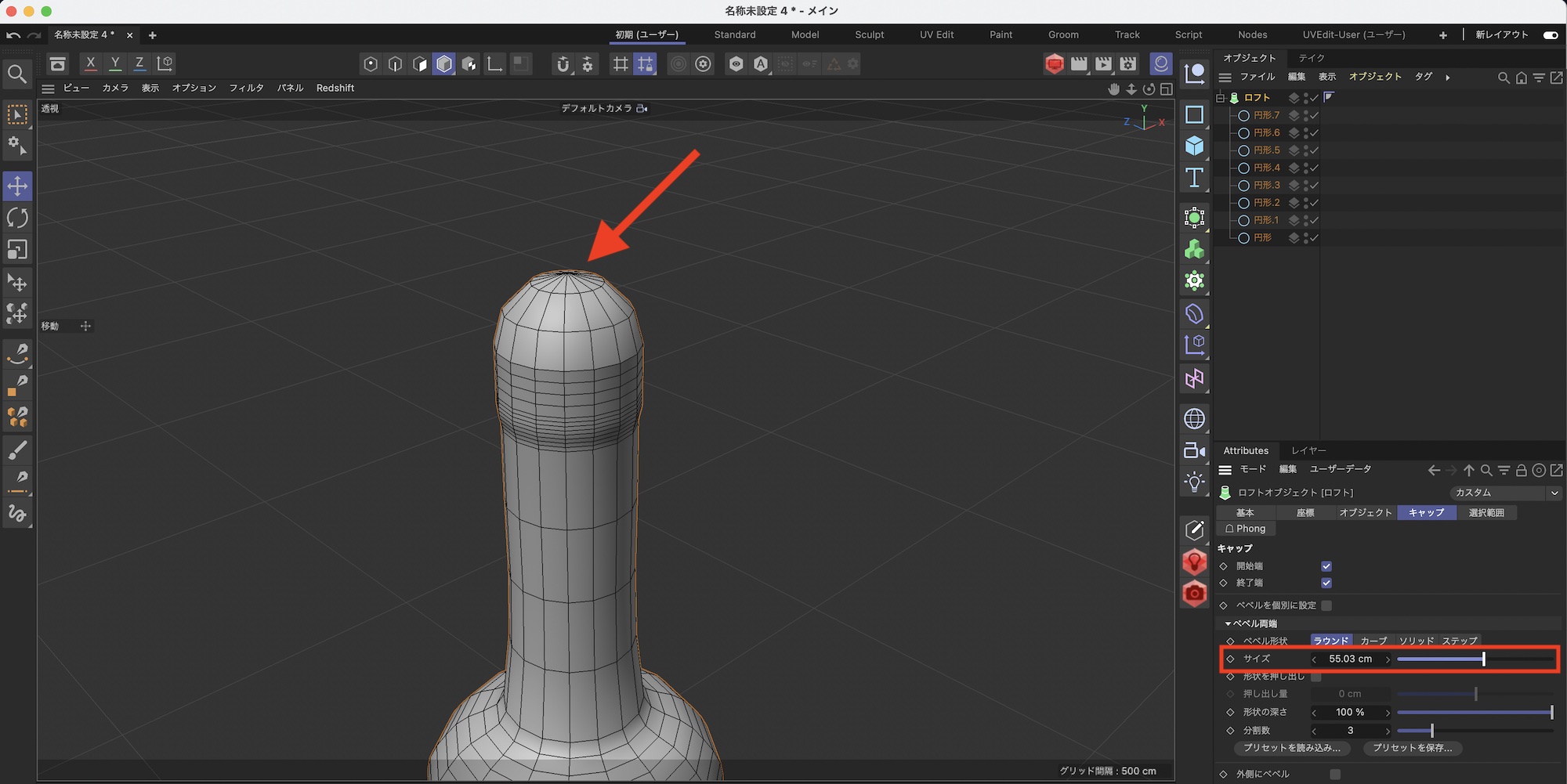The height and width of the screenshot is (784, 1567).
Task: Collapse the ロフト object tree
Action: click(x=1220, y=98)
